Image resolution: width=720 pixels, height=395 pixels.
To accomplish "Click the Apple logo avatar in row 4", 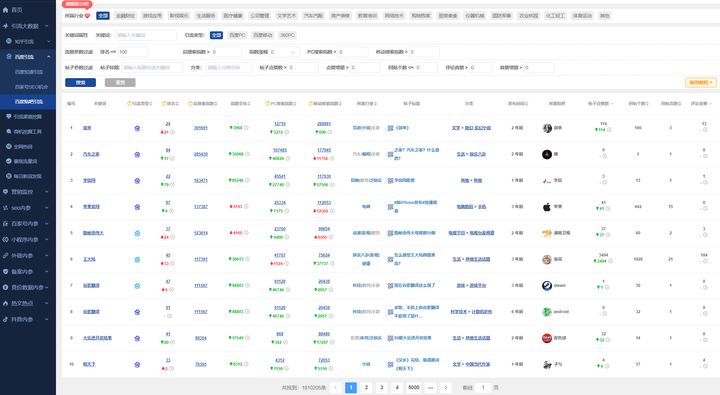I will tap(546, 207).
